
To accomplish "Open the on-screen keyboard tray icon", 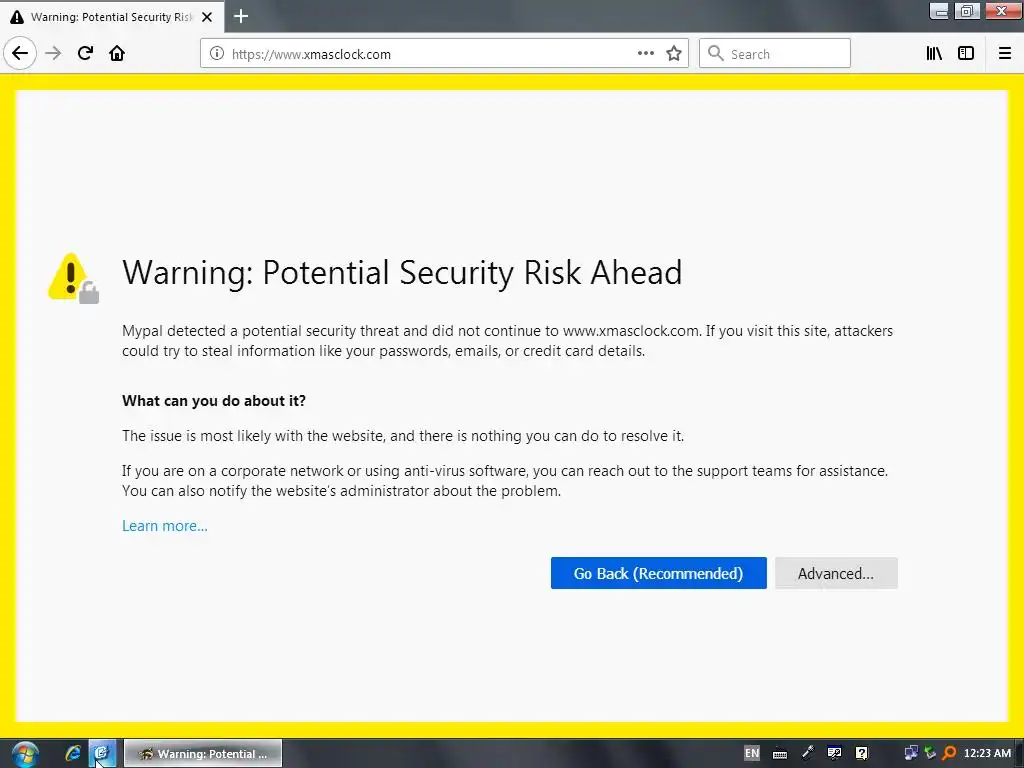I will [x=780, y=754].
